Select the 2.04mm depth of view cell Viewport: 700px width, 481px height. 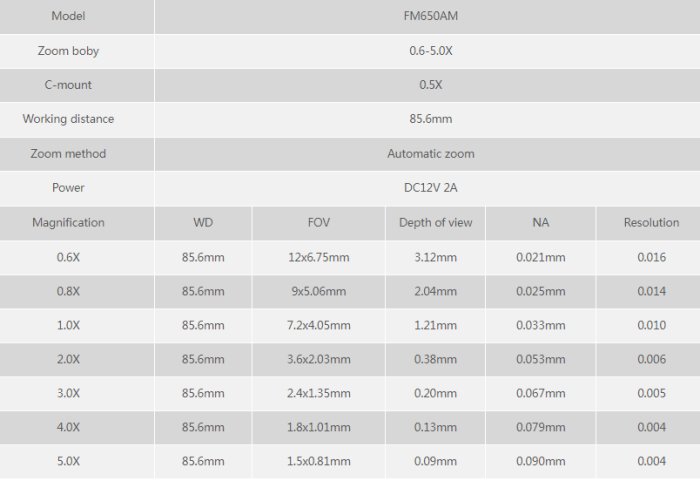tap(434, 291)
